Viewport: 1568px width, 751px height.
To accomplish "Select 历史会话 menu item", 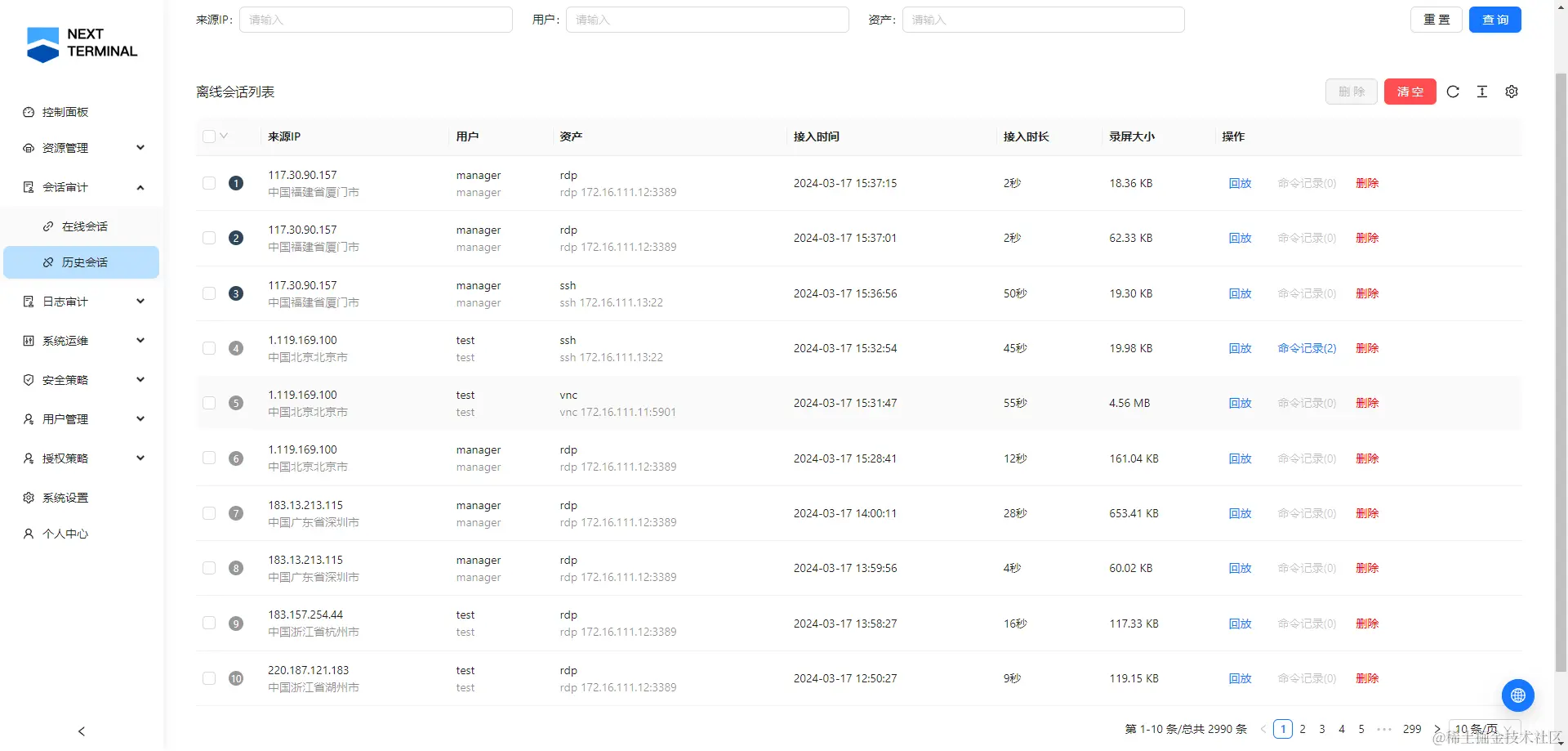I will tap(81, 262).
